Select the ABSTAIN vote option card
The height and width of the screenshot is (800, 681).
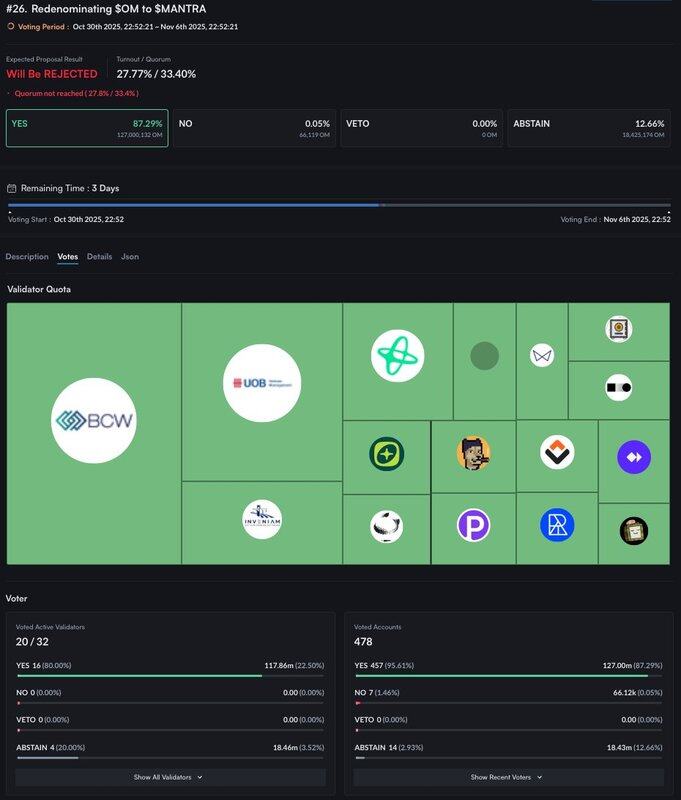pos(588,128)
